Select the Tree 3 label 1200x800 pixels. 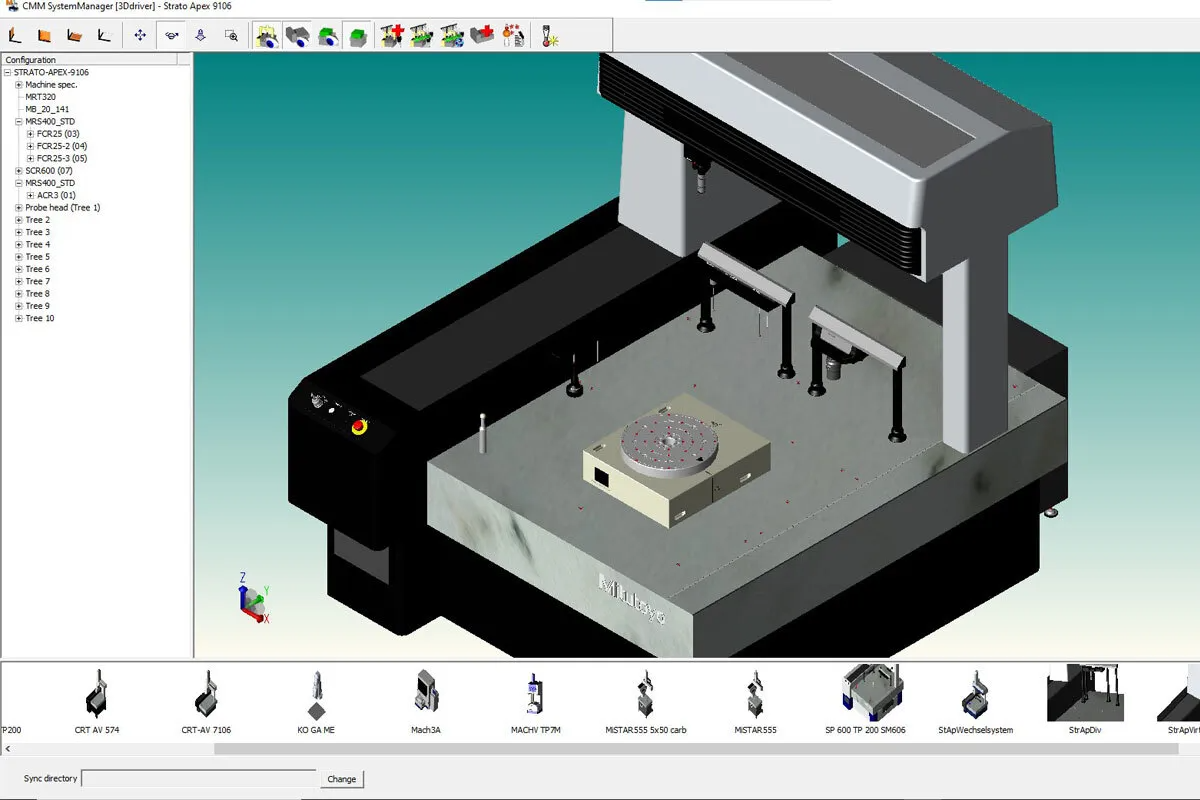(x=37, y=232)
